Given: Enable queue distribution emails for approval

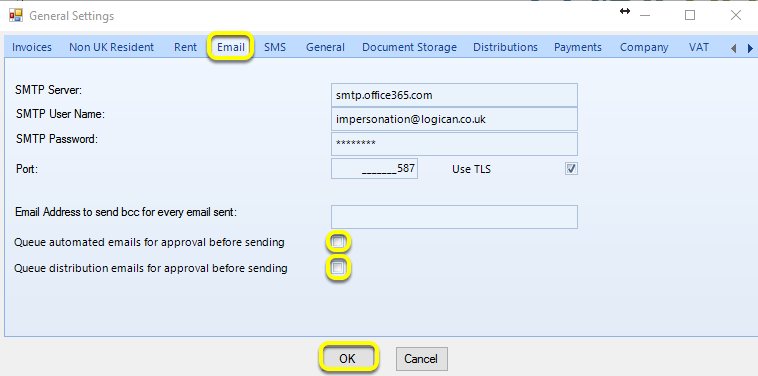Looking at the screenshot, I should pos(338,267).
